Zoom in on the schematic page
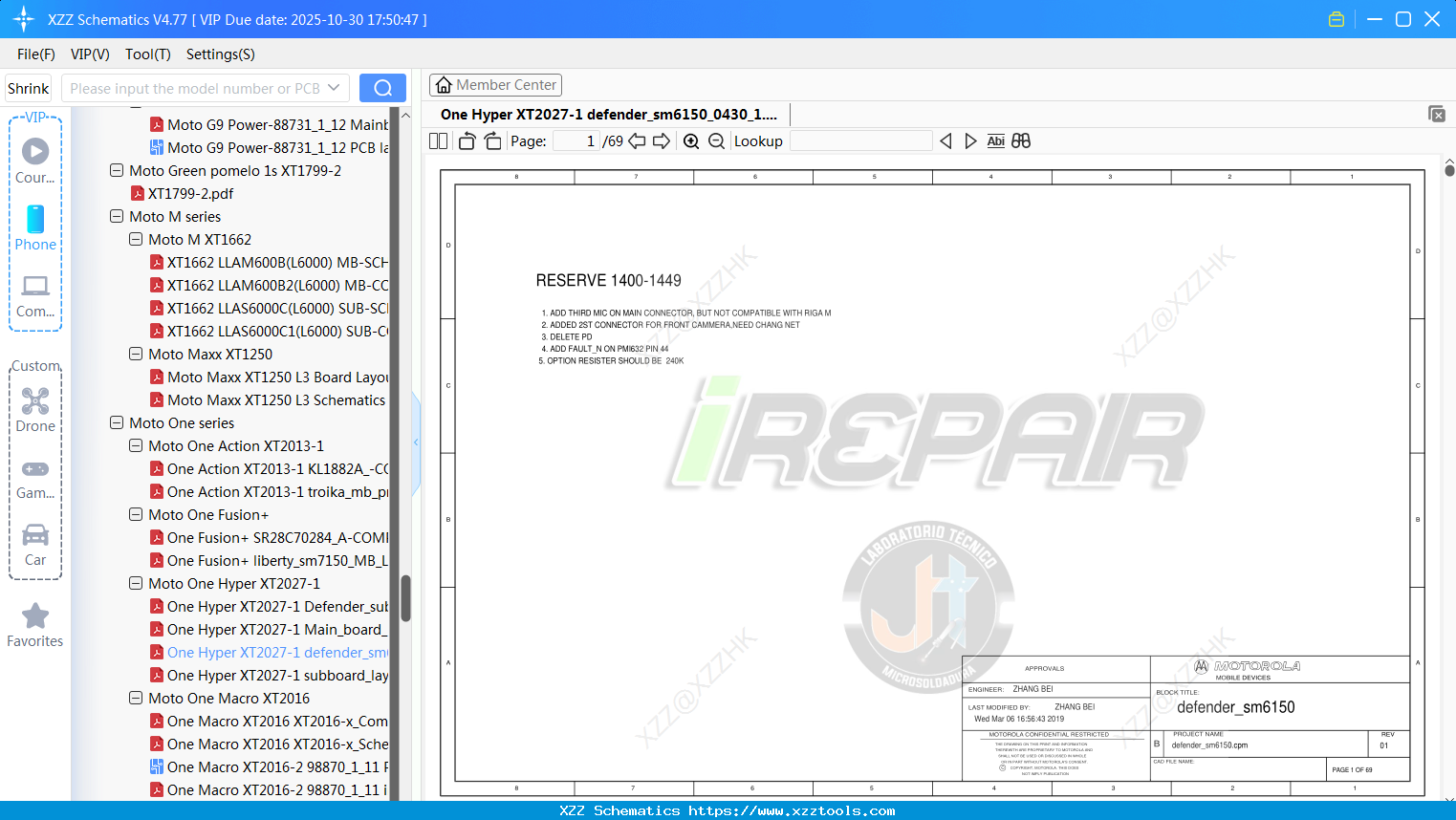1456x820 pixels. (x=690, y=140)
